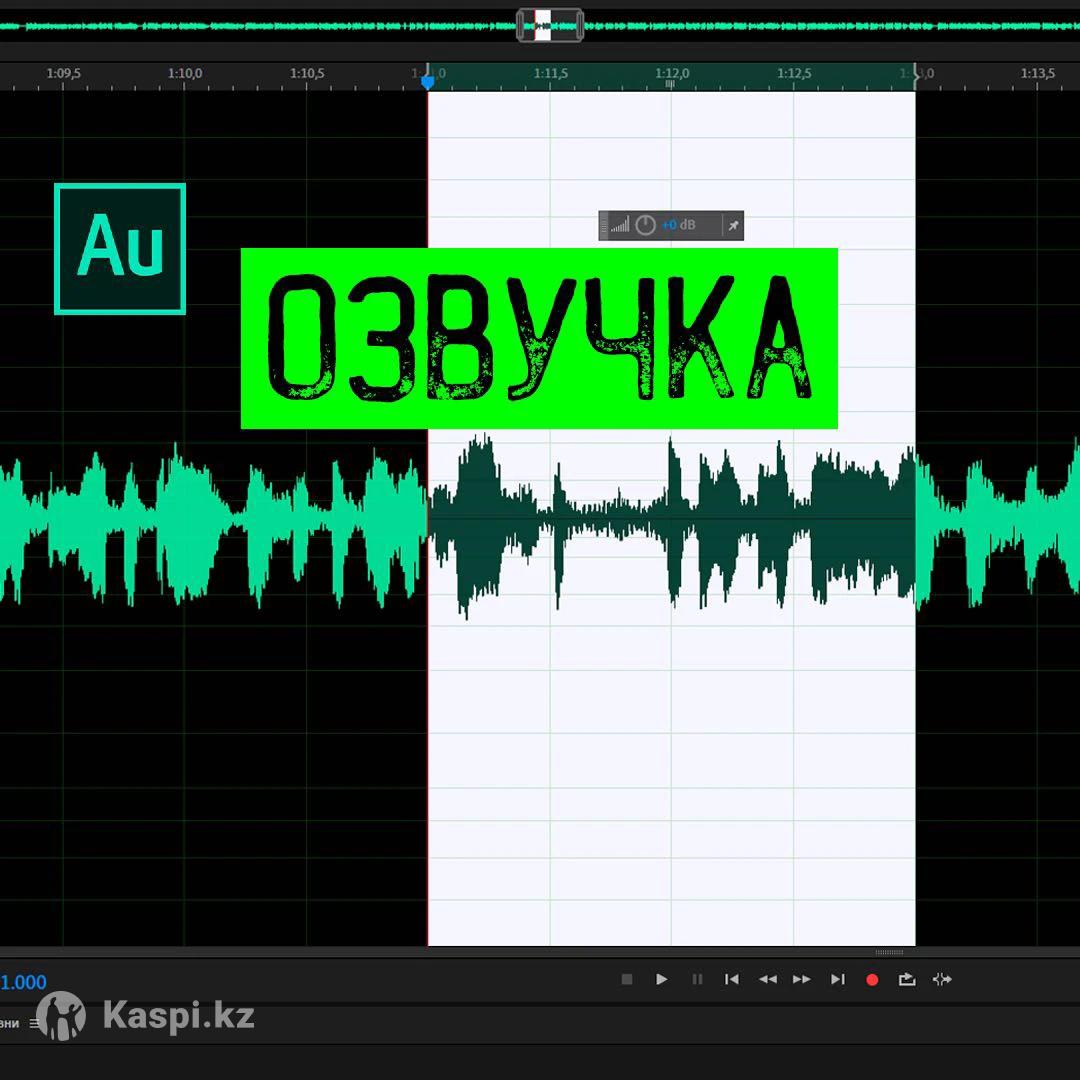Click the timecode display ending in 1.000
The width and height of the screenshot is (1080, 1080).
coord(24,983)
